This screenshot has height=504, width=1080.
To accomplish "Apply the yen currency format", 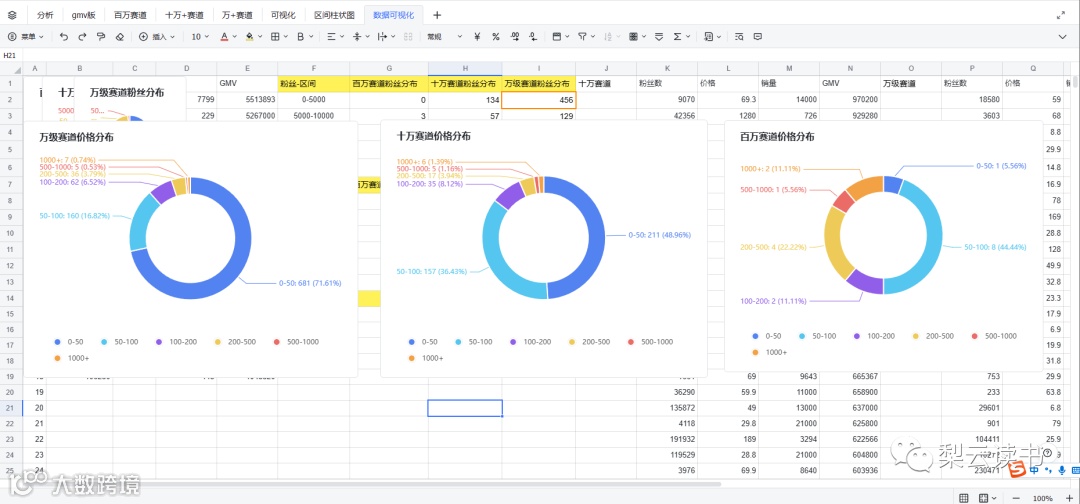I will click(477, 36).
